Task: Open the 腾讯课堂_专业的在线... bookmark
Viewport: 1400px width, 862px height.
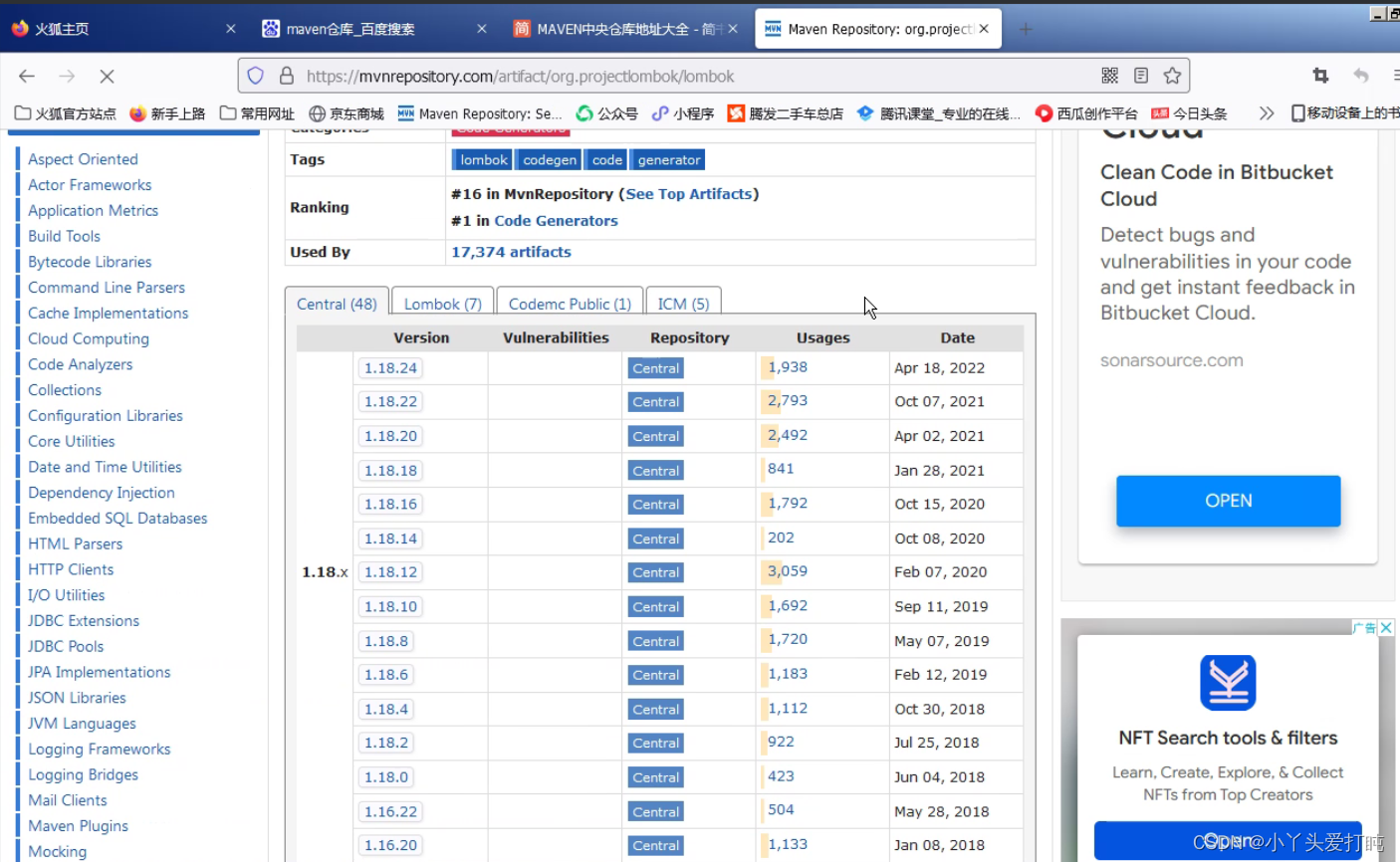Action: (x=939, y=113)
